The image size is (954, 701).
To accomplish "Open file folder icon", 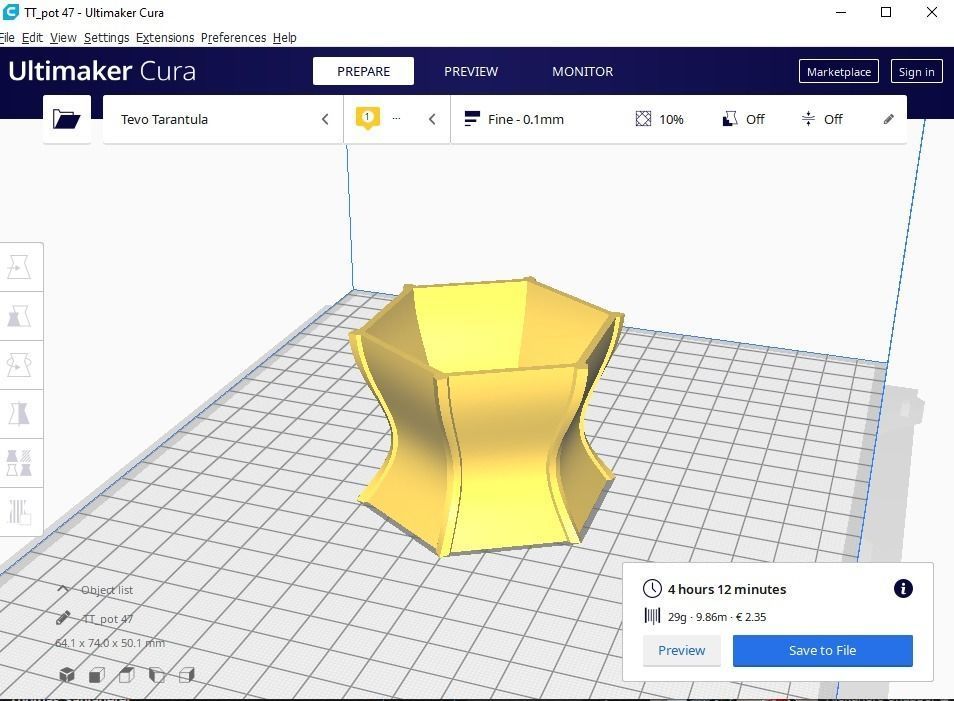I will 66,119.
